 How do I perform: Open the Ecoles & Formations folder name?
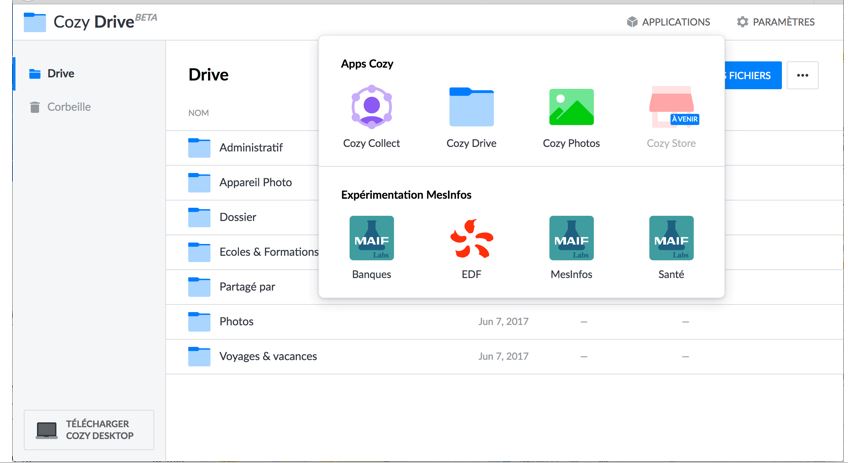pyautogui.click(x=269, y=252)
